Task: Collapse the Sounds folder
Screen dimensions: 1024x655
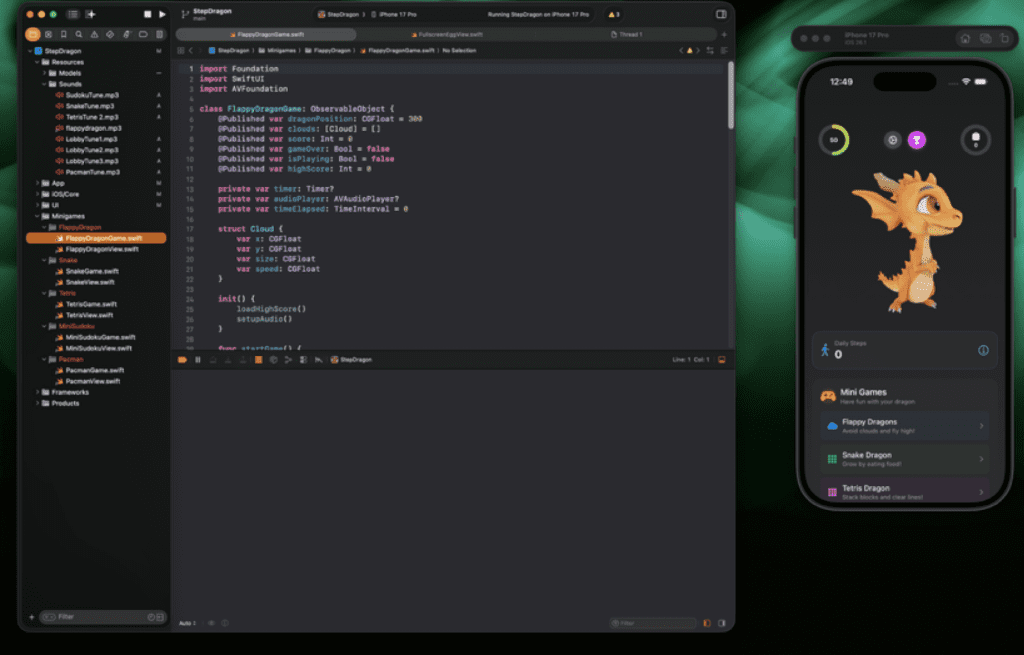Action: click(x=45, y=84)
